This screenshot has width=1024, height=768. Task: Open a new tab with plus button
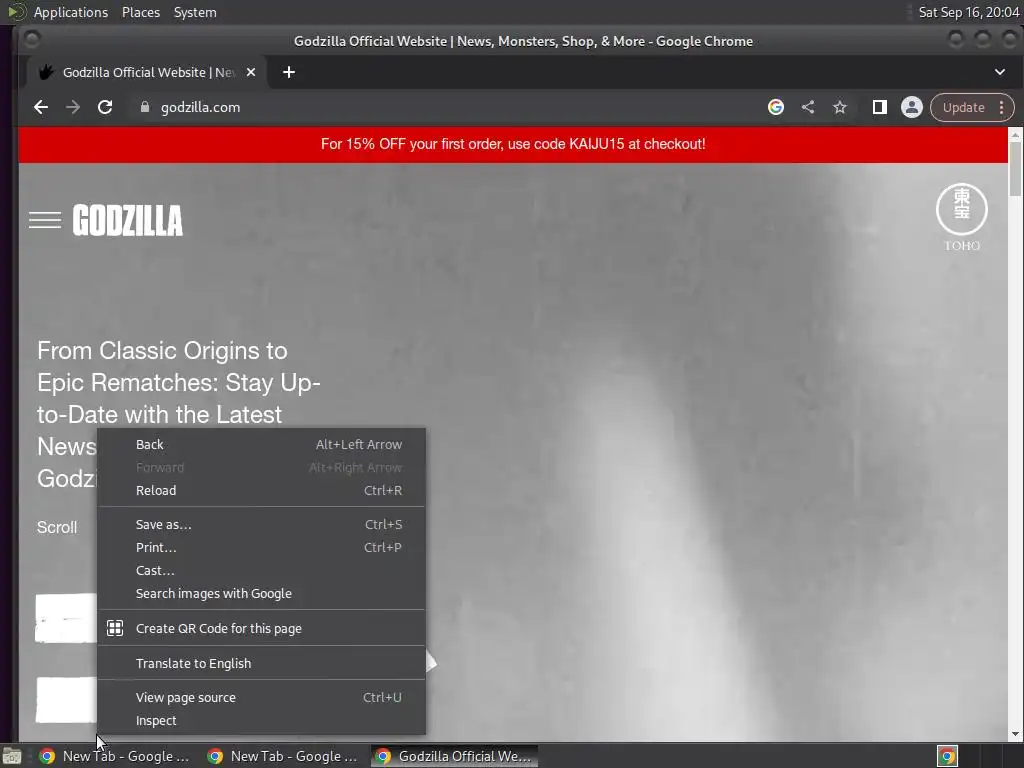pos(289,72)
